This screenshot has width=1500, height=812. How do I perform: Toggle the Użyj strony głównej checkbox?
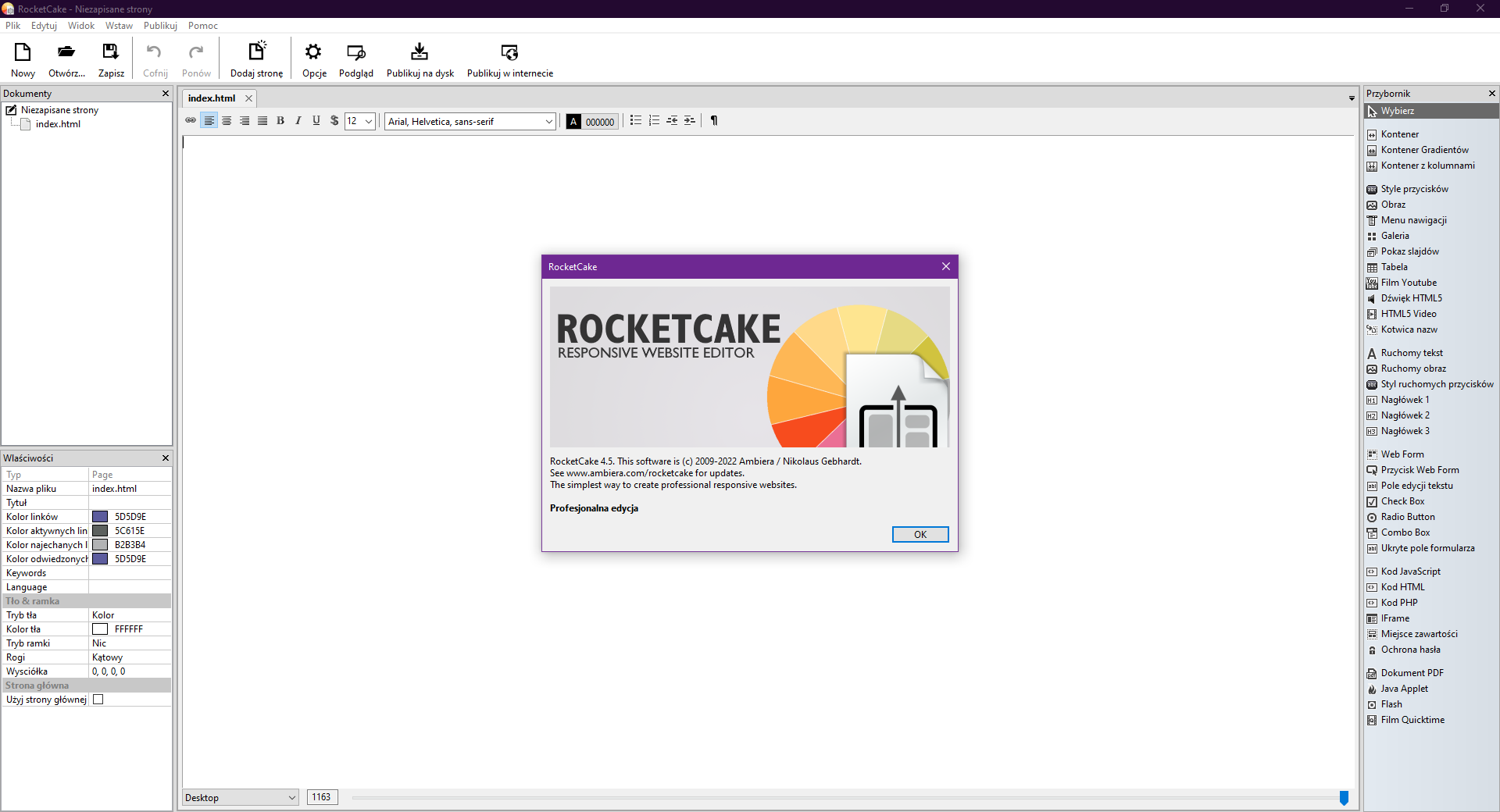(x=98, y=700)
